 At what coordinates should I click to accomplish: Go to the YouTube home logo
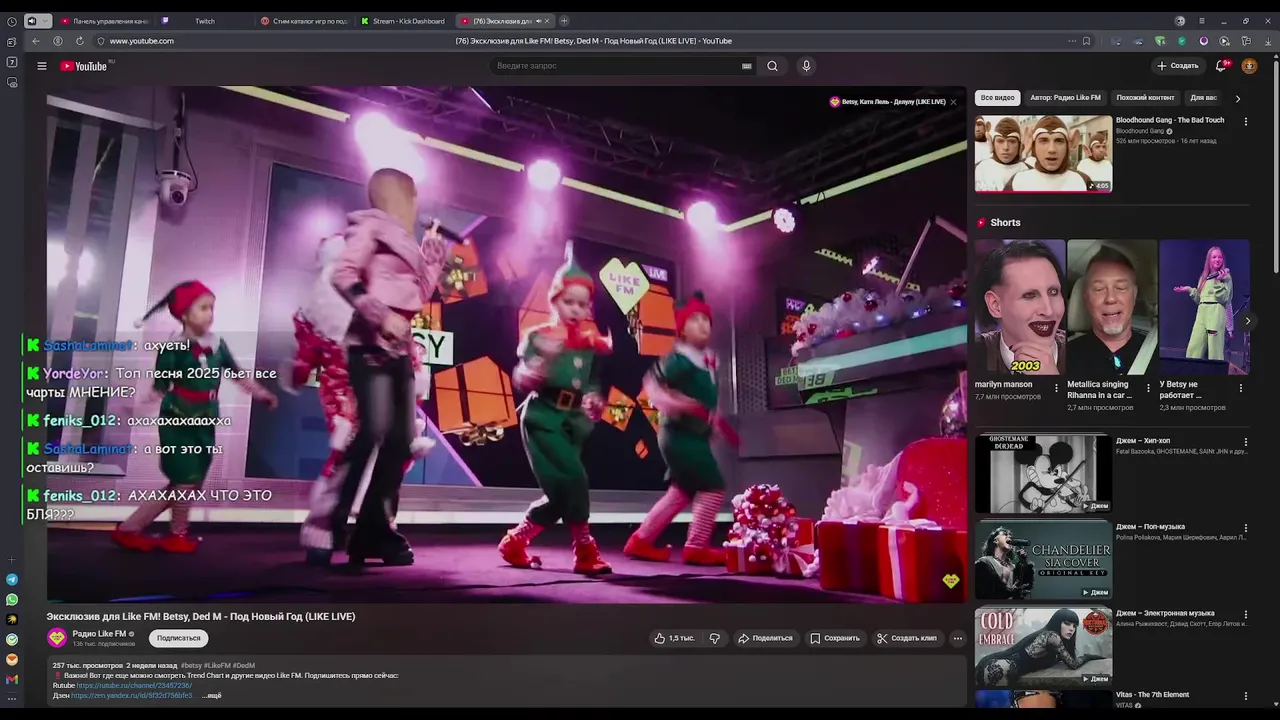point(85,66)
